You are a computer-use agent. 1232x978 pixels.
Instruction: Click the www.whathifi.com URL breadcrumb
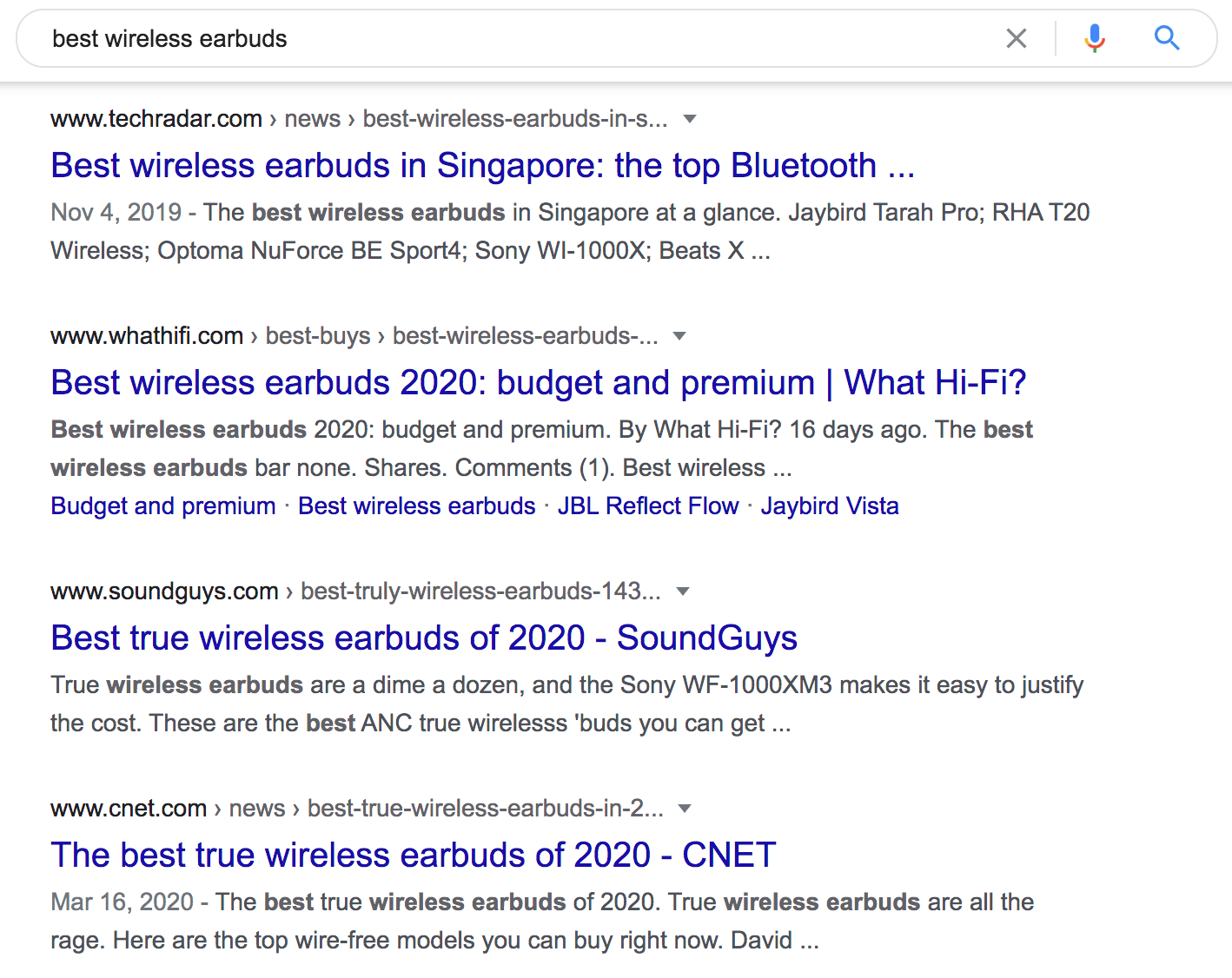coord(147,336)
